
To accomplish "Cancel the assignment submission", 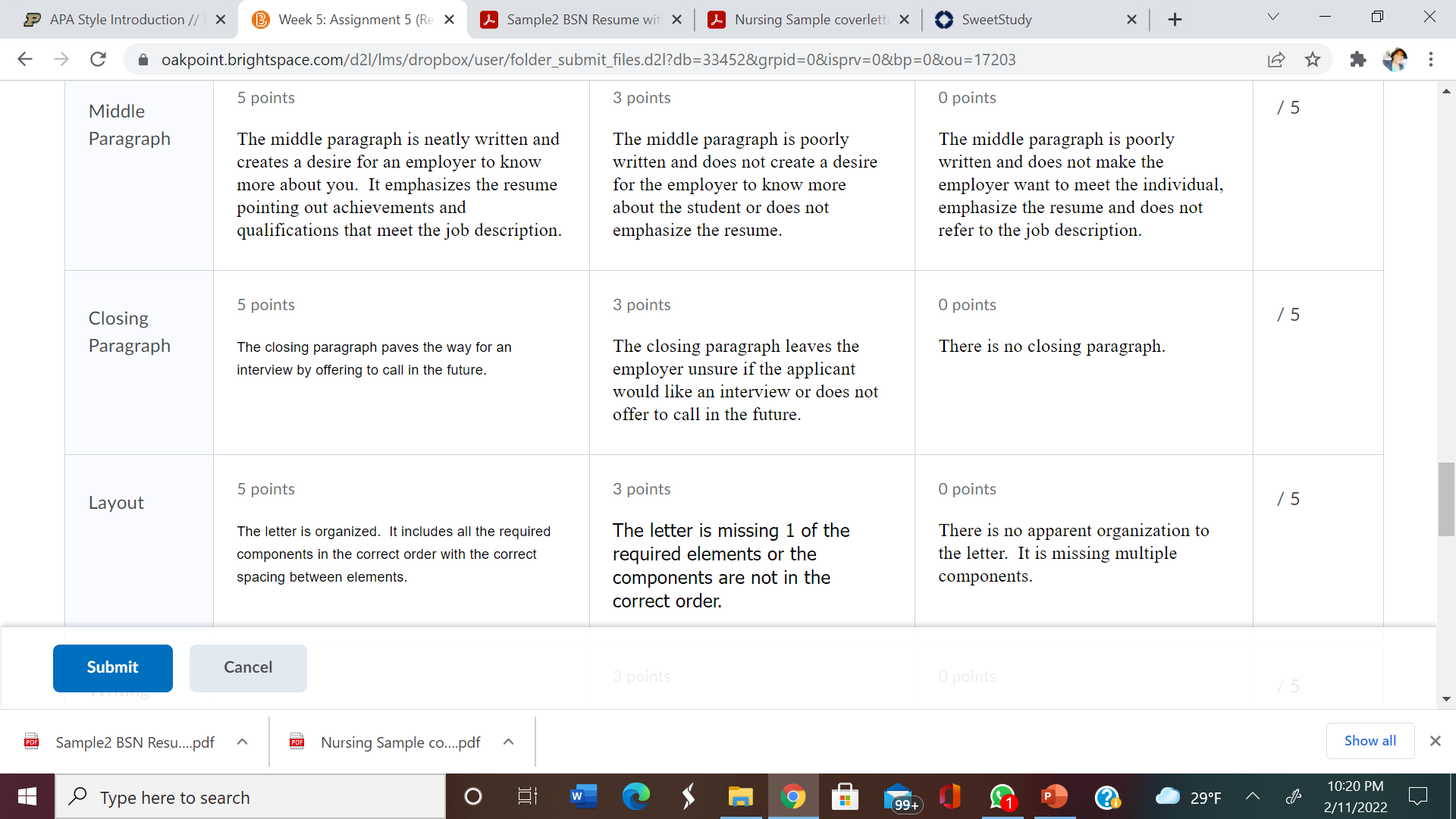I will coord(248,668).
